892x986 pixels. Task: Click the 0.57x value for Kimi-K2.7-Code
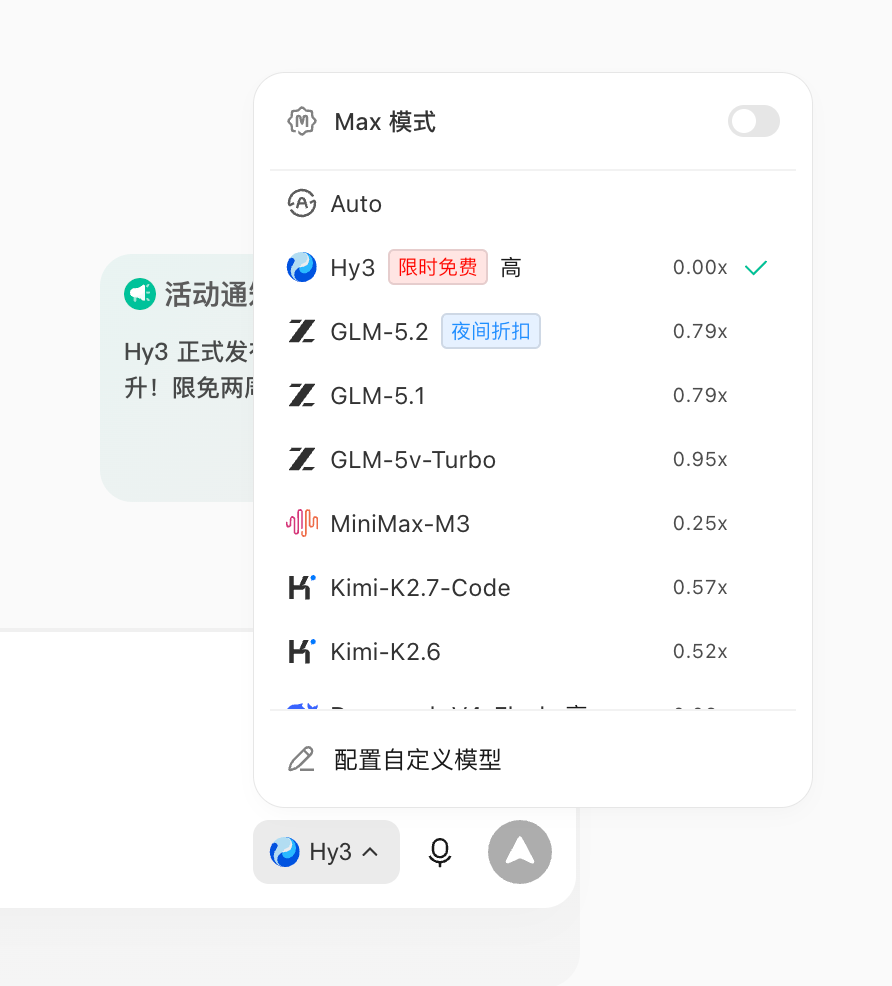pyautogui.click(x=700, y=587)
